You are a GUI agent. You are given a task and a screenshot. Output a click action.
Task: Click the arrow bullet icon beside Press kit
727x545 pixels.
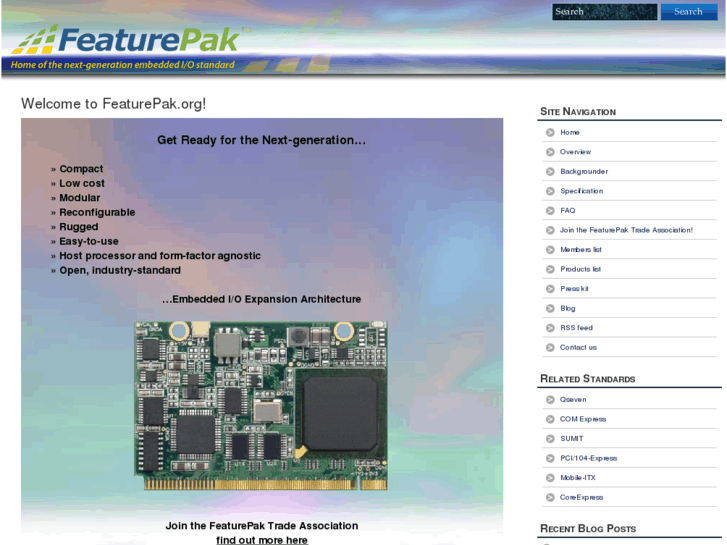(x=550, y=289)
